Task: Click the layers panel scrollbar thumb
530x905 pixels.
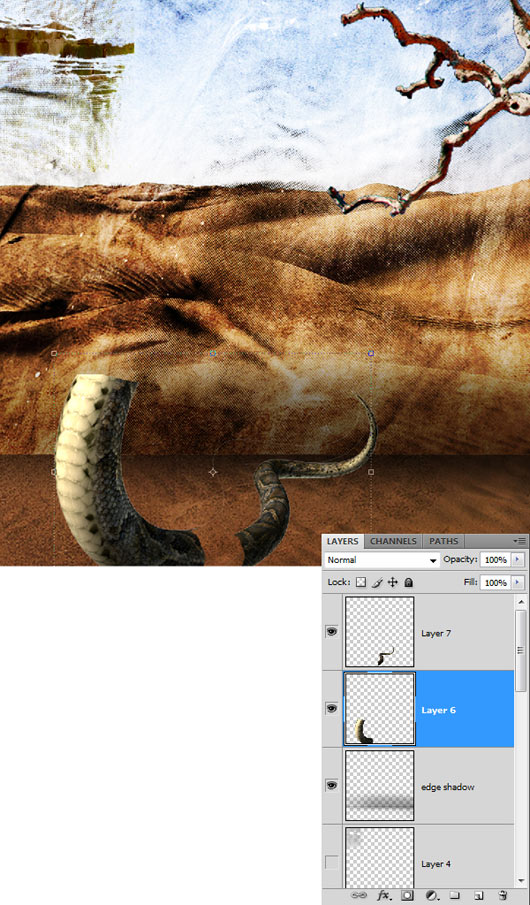Action: click(x=521, y=649)
